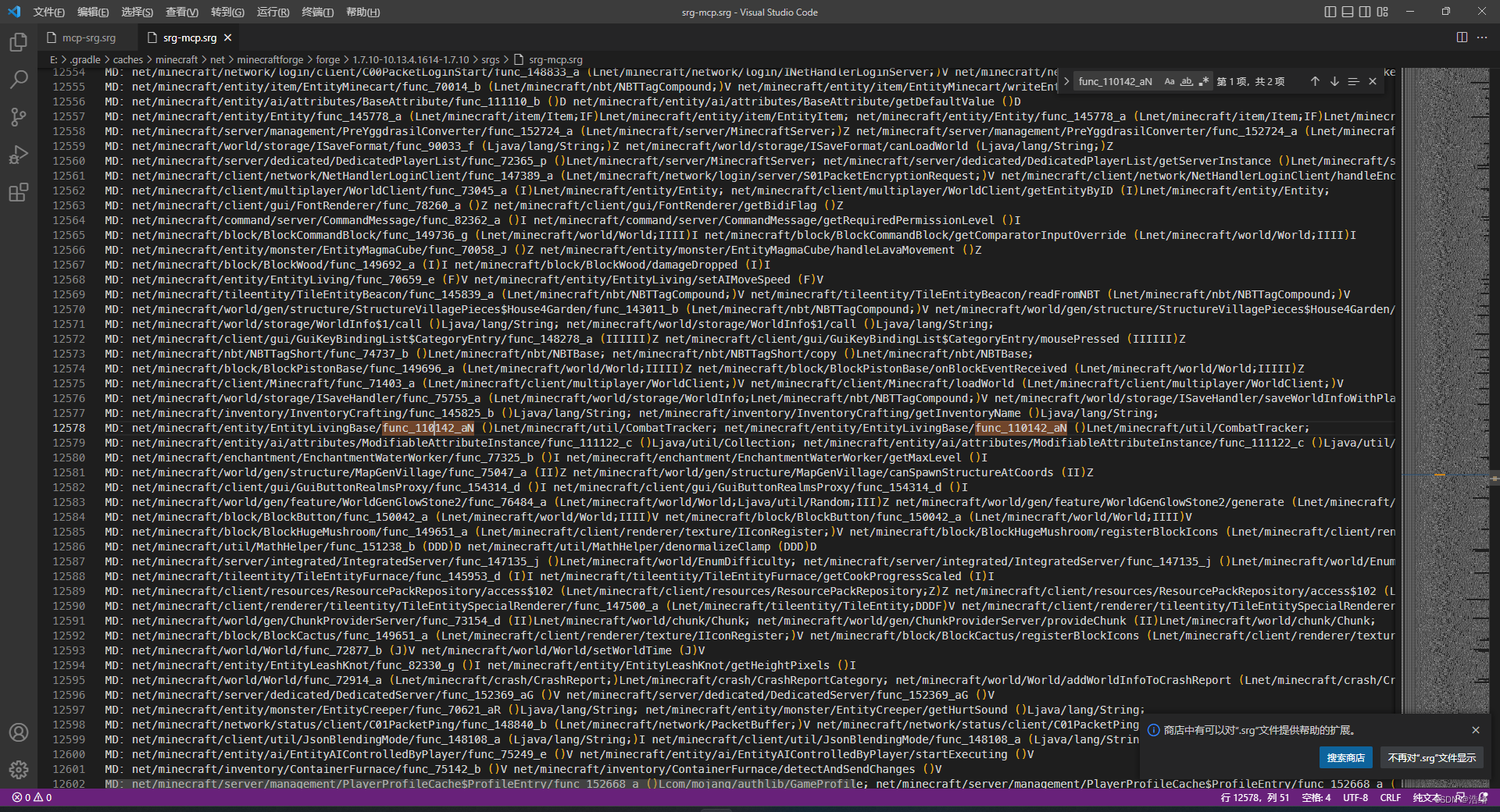Viewport: 1500px width, 812px height.
Task: Expand the 1.7.10-10.13.4.1614-1.7.10 breadcrumb
Action: pyautogui.click(x=411, y=59)
